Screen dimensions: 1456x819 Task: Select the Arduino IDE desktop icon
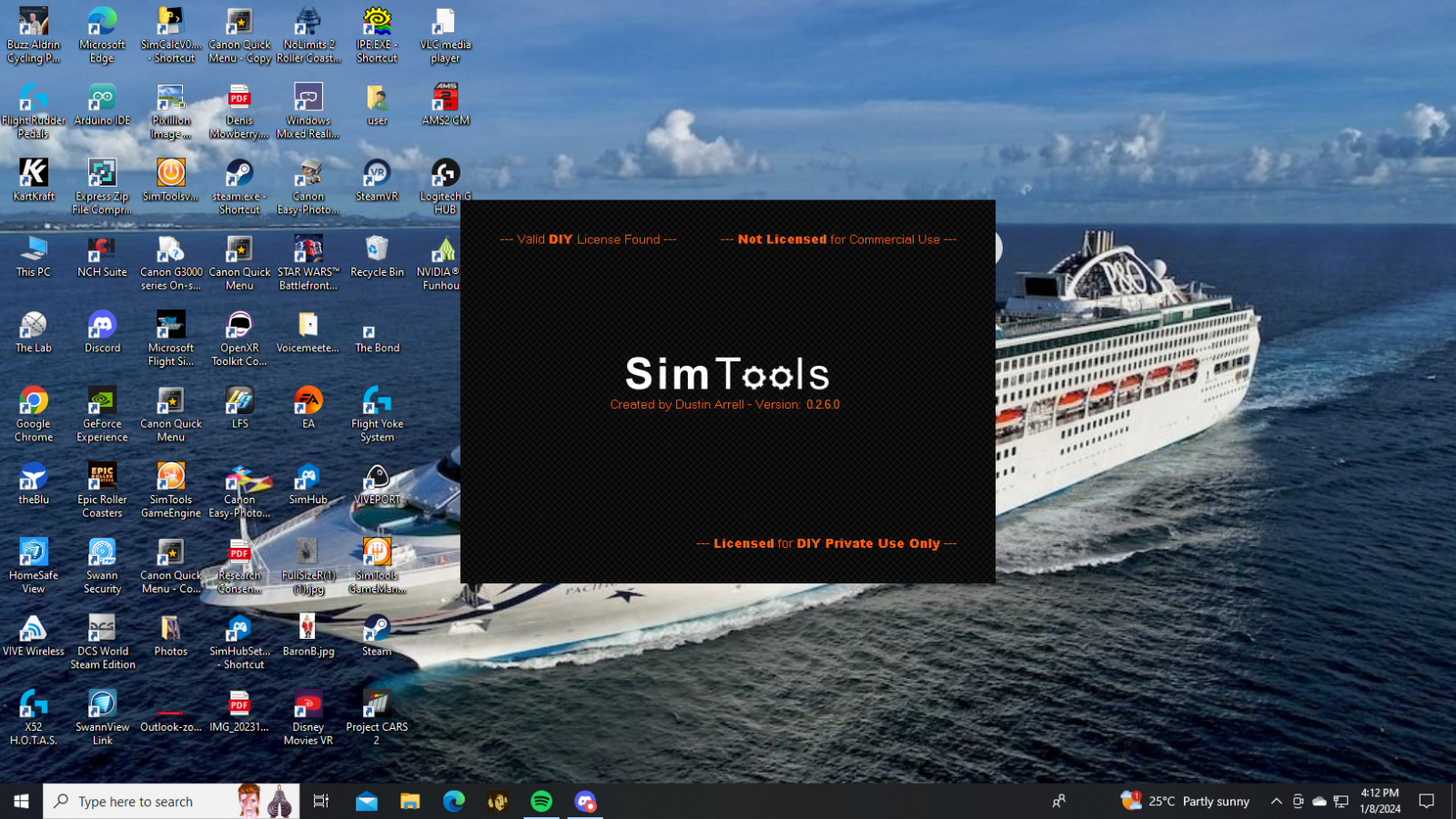tap(102, 104)
